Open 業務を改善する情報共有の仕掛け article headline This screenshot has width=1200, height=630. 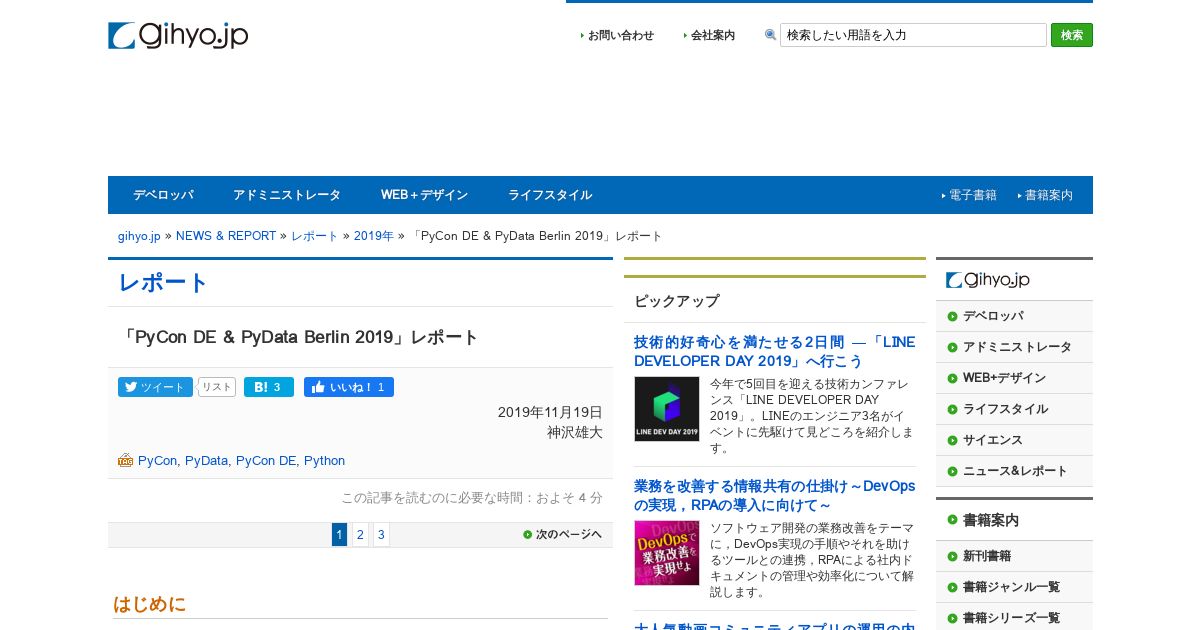click(x=774, y=495)
